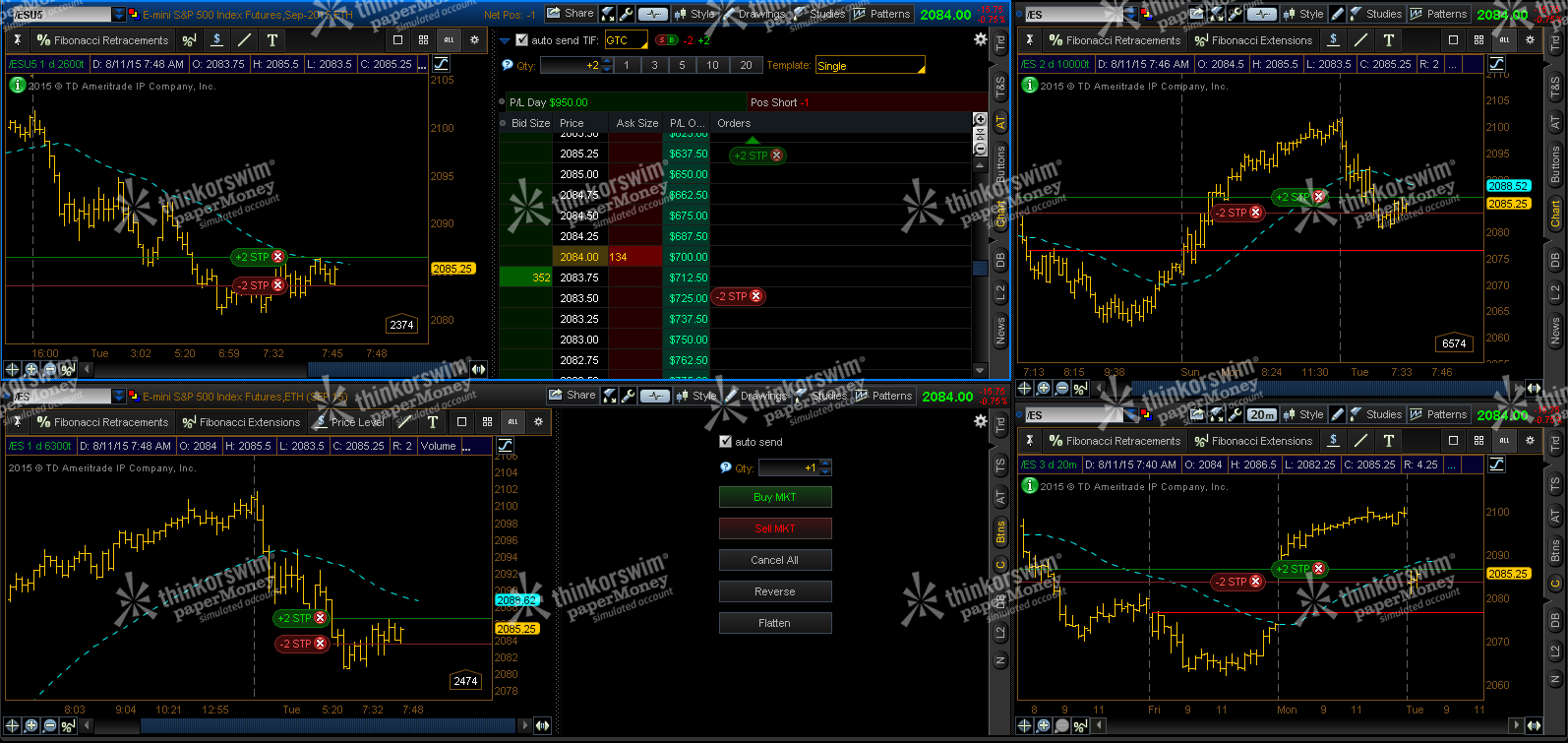The image size is (1568, 743).
Task: Open Patterns menu in top-left chart header
Action: [882, 14]
